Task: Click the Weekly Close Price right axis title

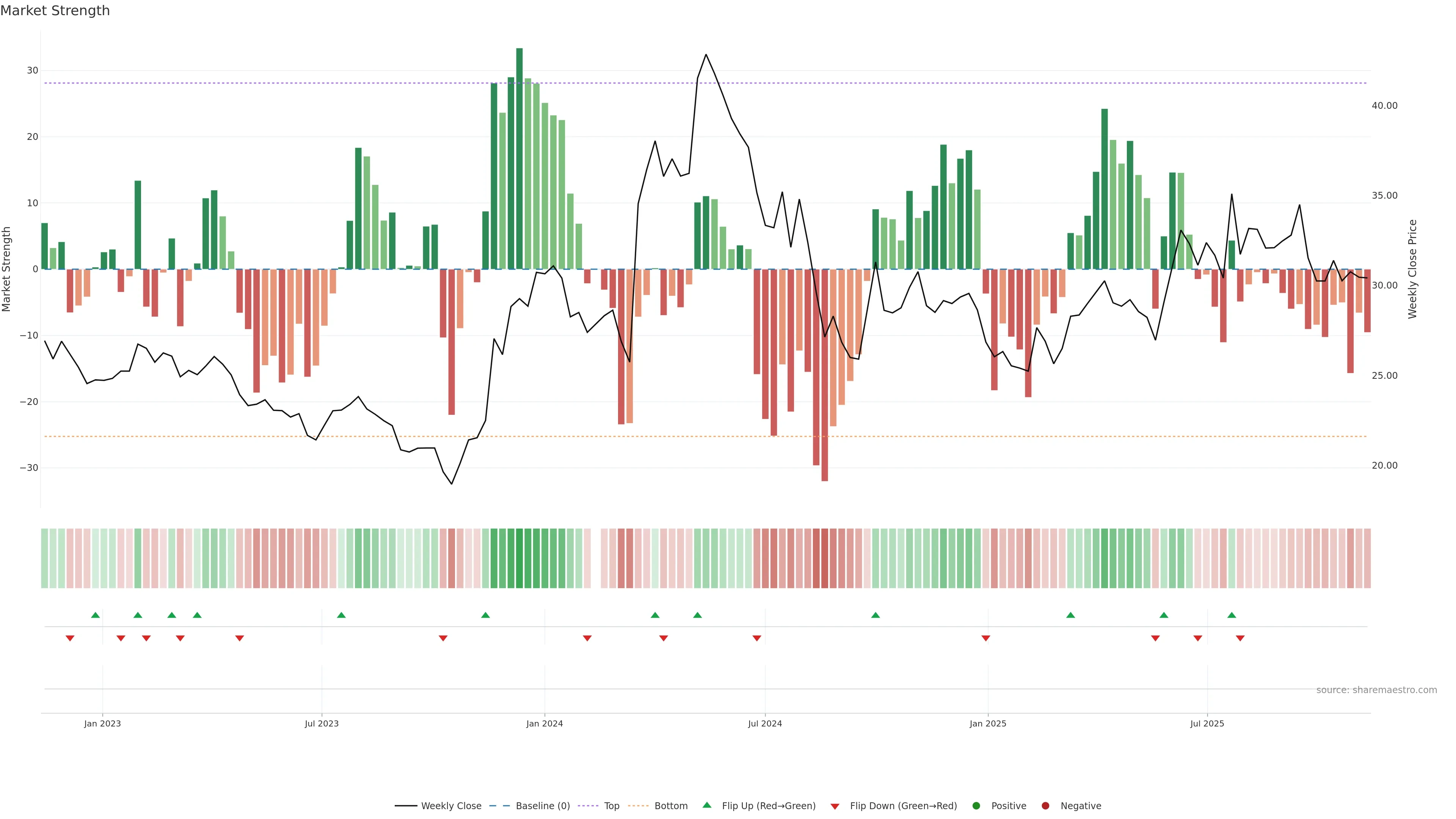Action: click(x=1412, y=269)
